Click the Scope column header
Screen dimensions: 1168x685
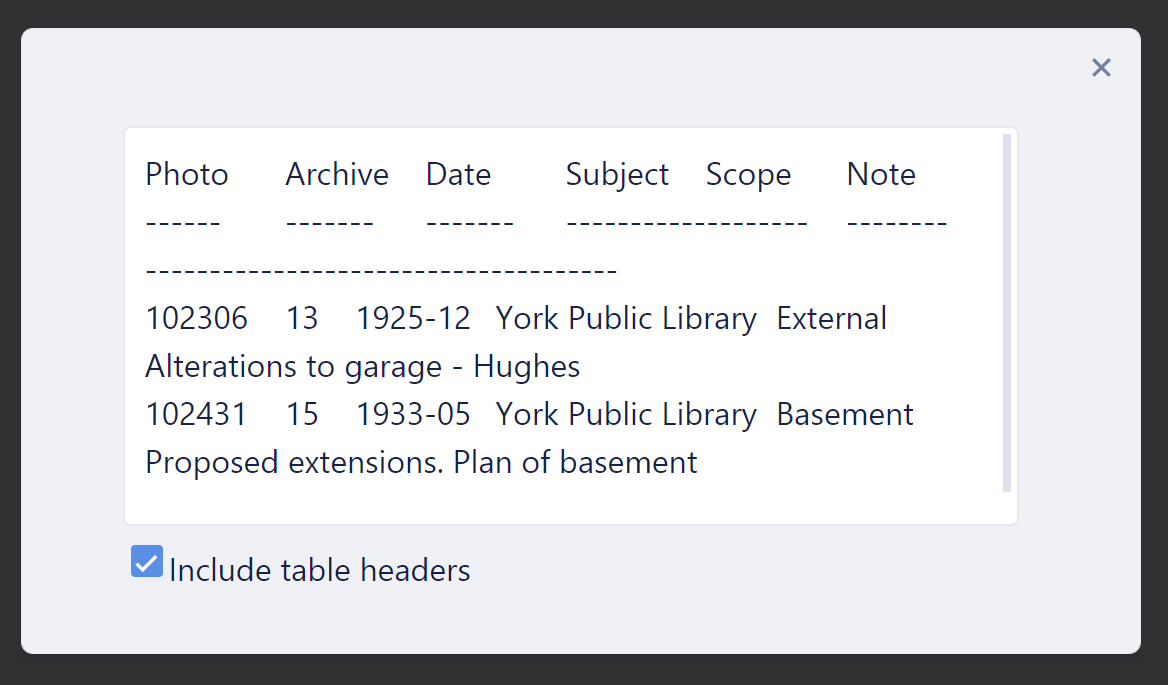click(748, 174)
